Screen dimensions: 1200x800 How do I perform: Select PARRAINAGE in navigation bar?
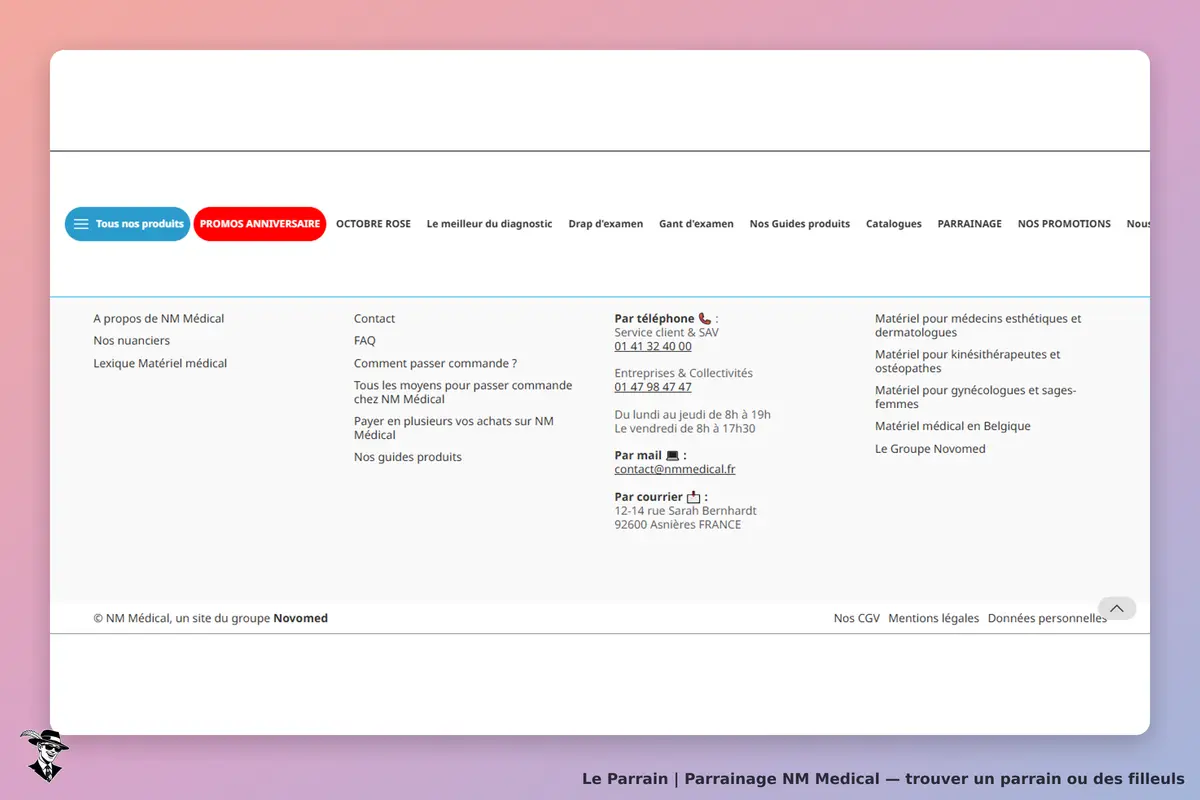[x=969, y=224]
